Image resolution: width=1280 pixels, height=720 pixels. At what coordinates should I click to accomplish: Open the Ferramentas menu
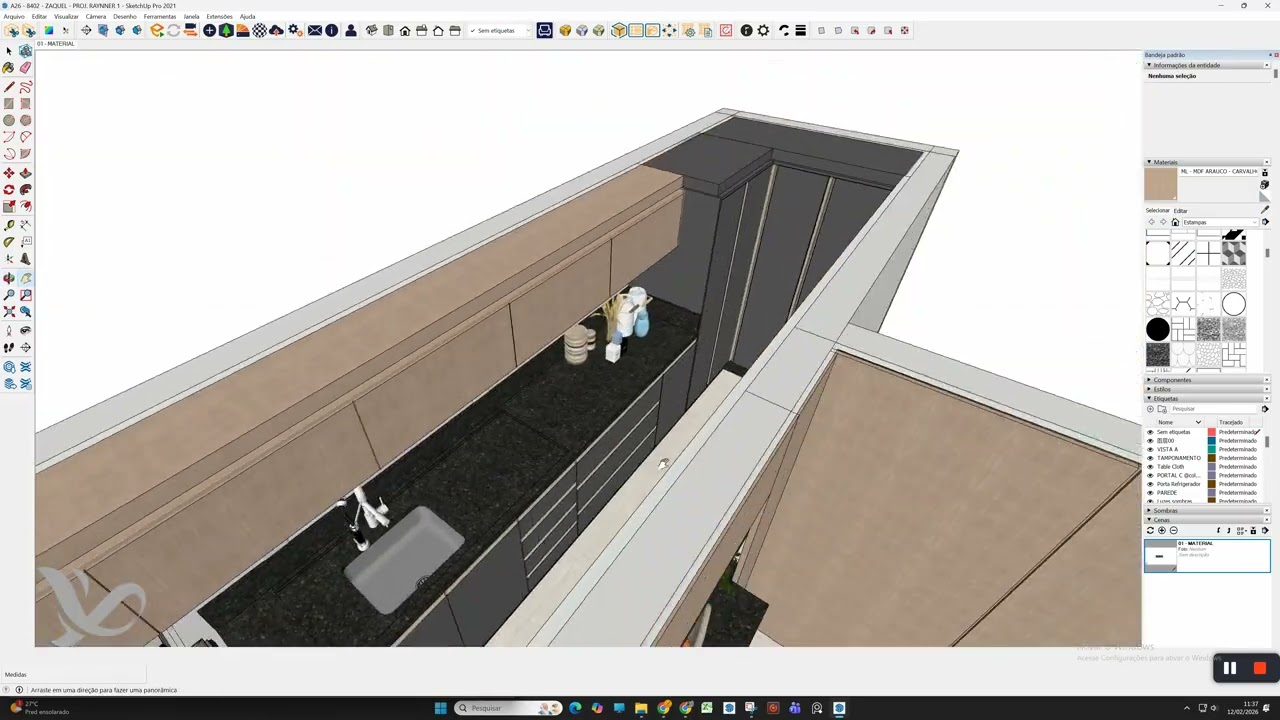coord(160,17)
